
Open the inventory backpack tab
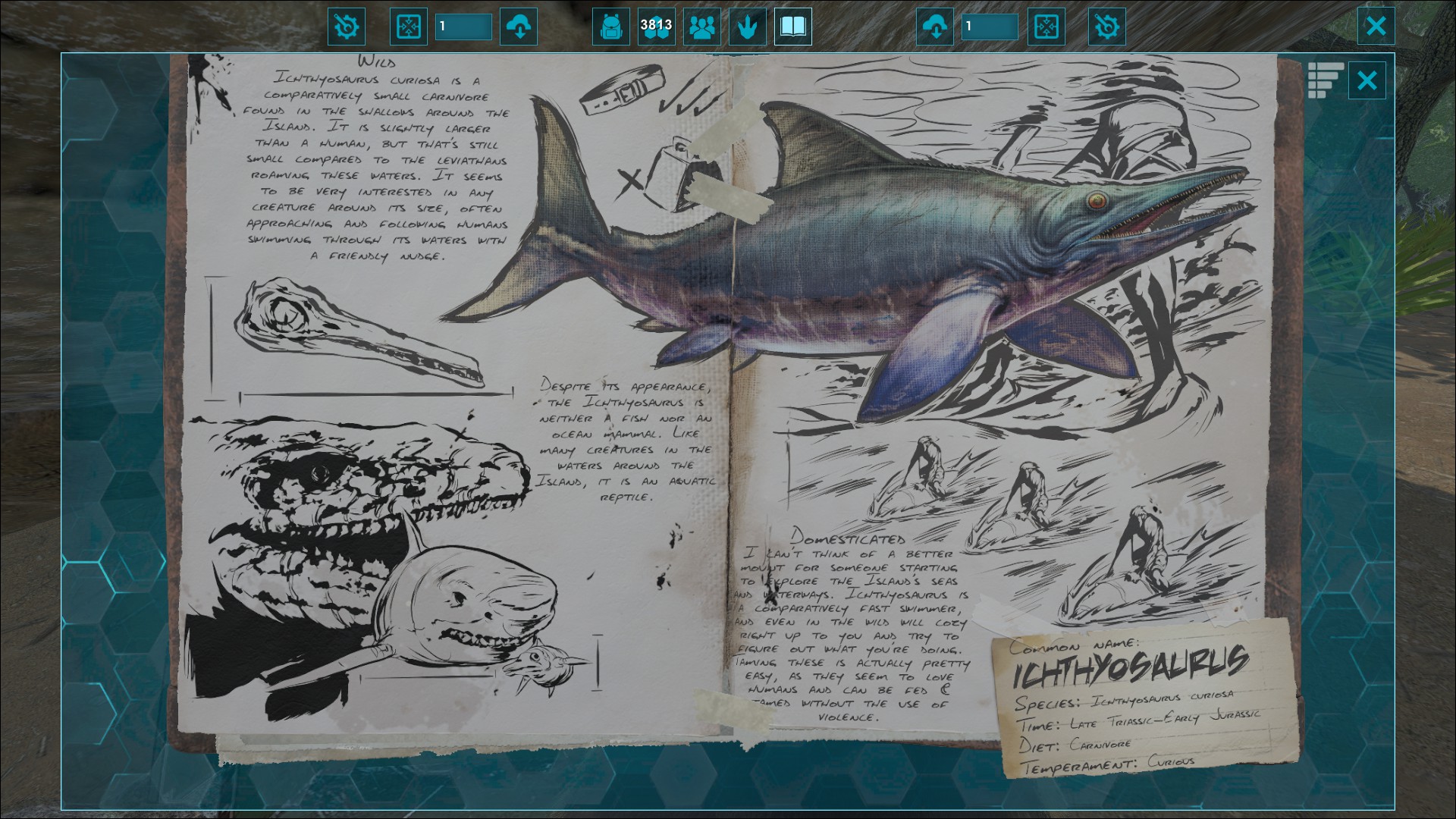pyautogui.click(x=610, y=27)
